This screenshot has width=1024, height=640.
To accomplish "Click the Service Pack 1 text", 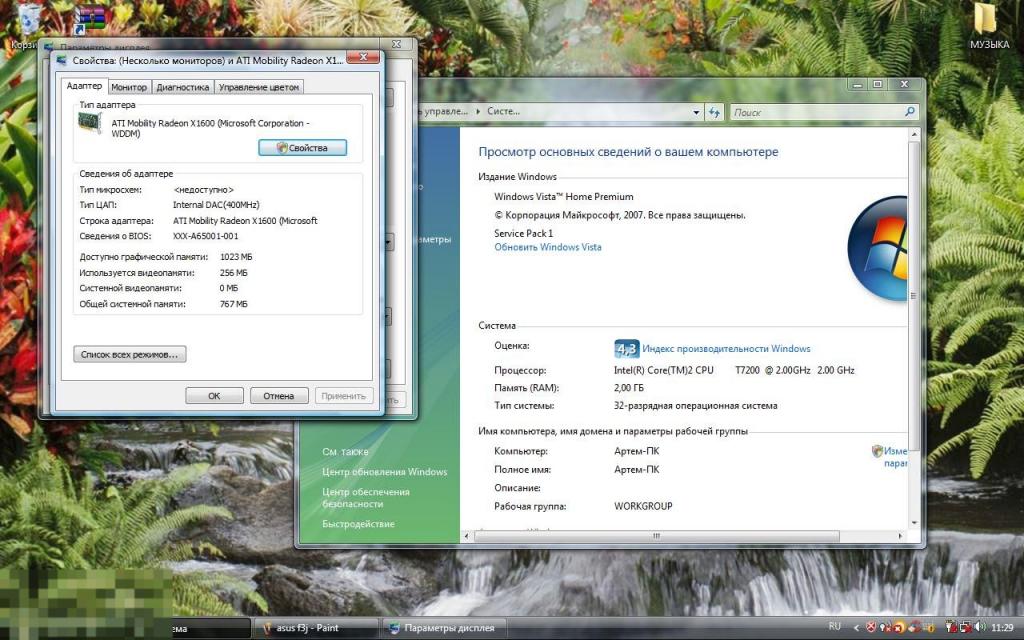I will [x=524, y=233].
